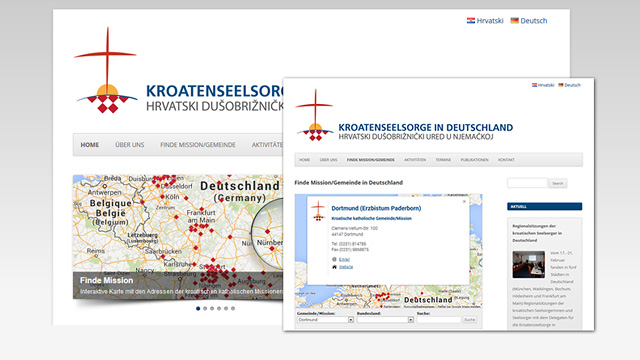
Task: Open KONTAKT in the front page navigation
Action: (506, 160)
